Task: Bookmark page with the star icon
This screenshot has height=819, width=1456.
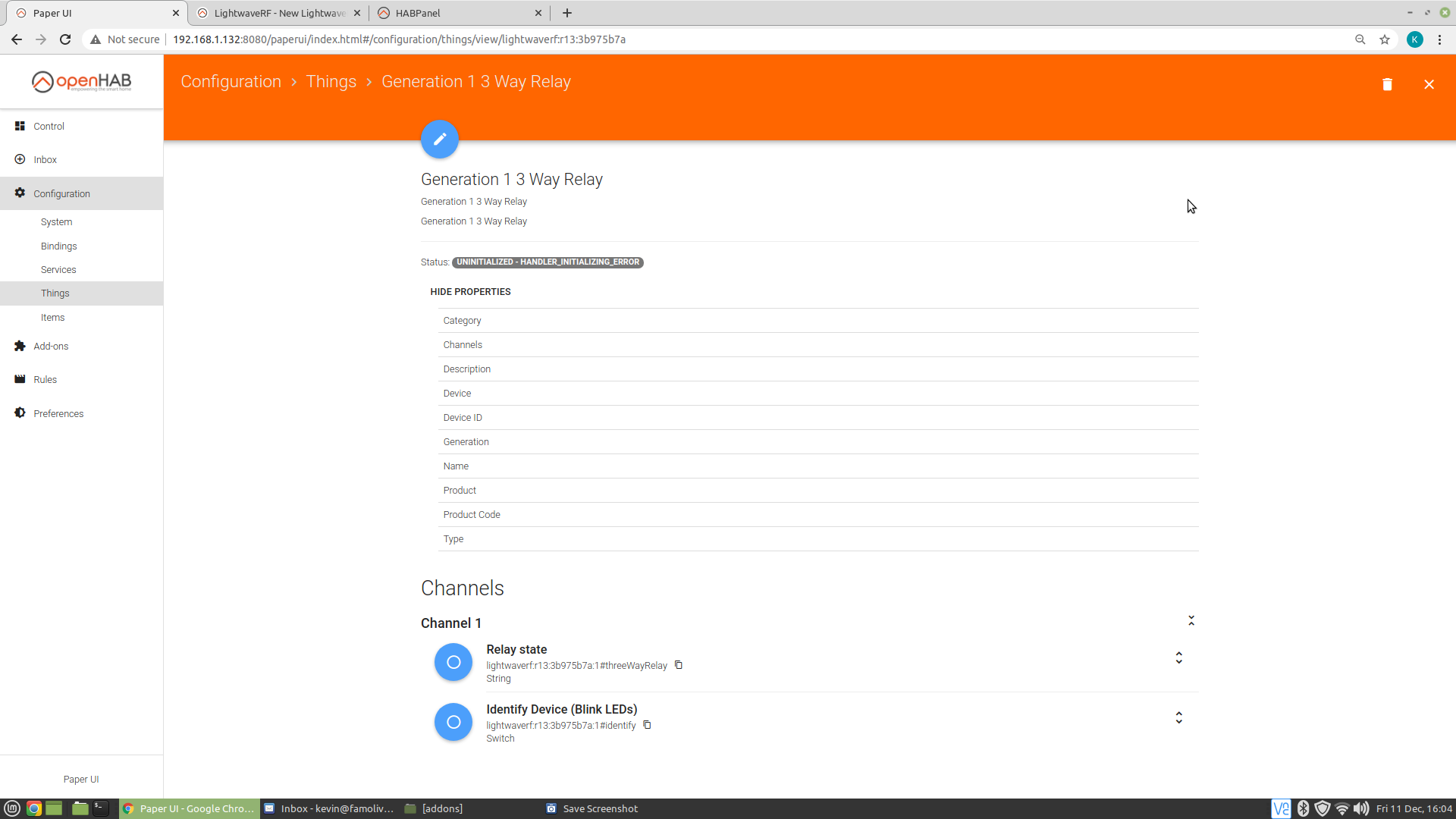Action: point(1385,39)
